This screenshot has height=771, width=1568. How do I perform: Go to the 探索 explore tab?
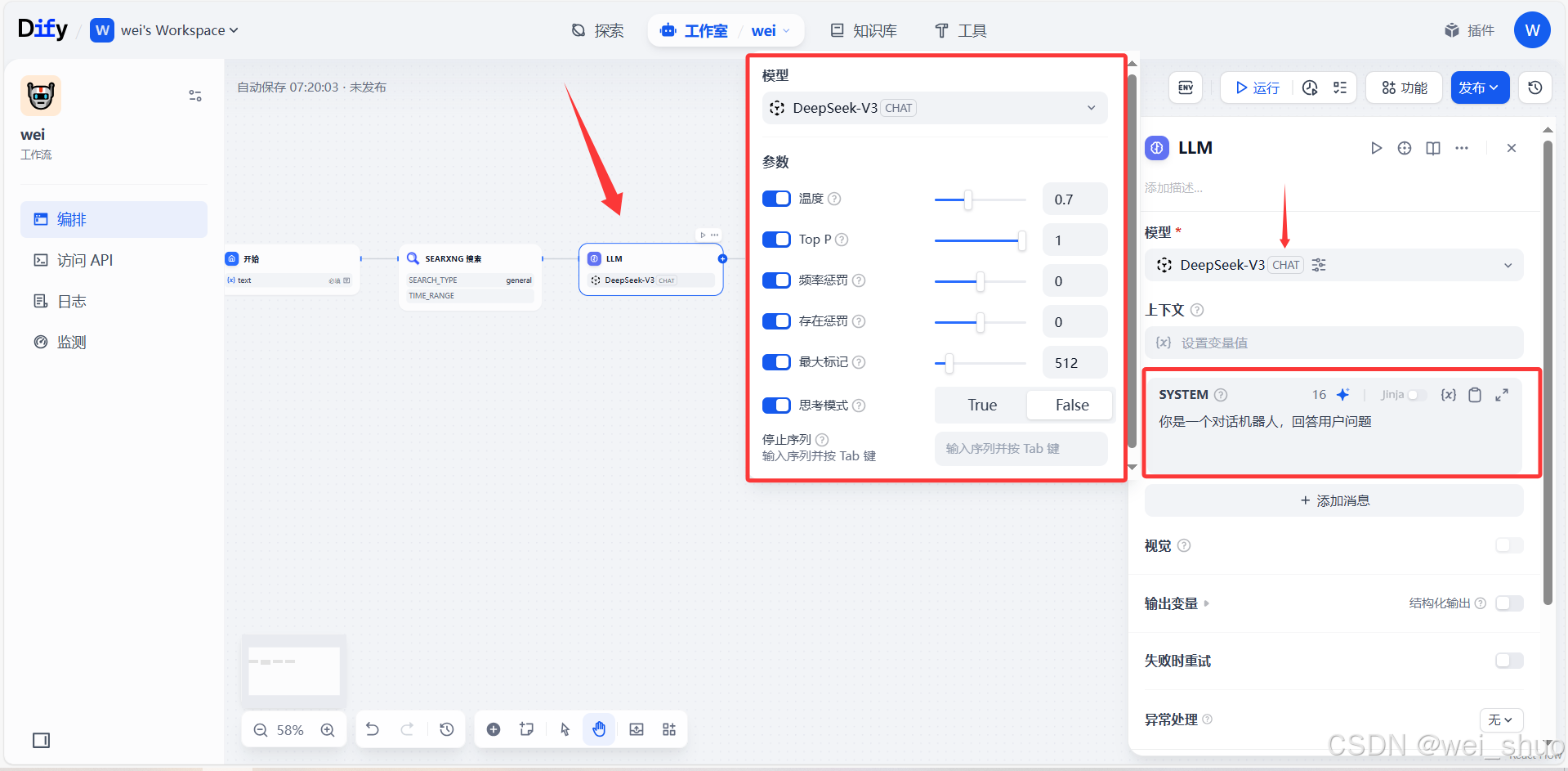click(597, 30)
